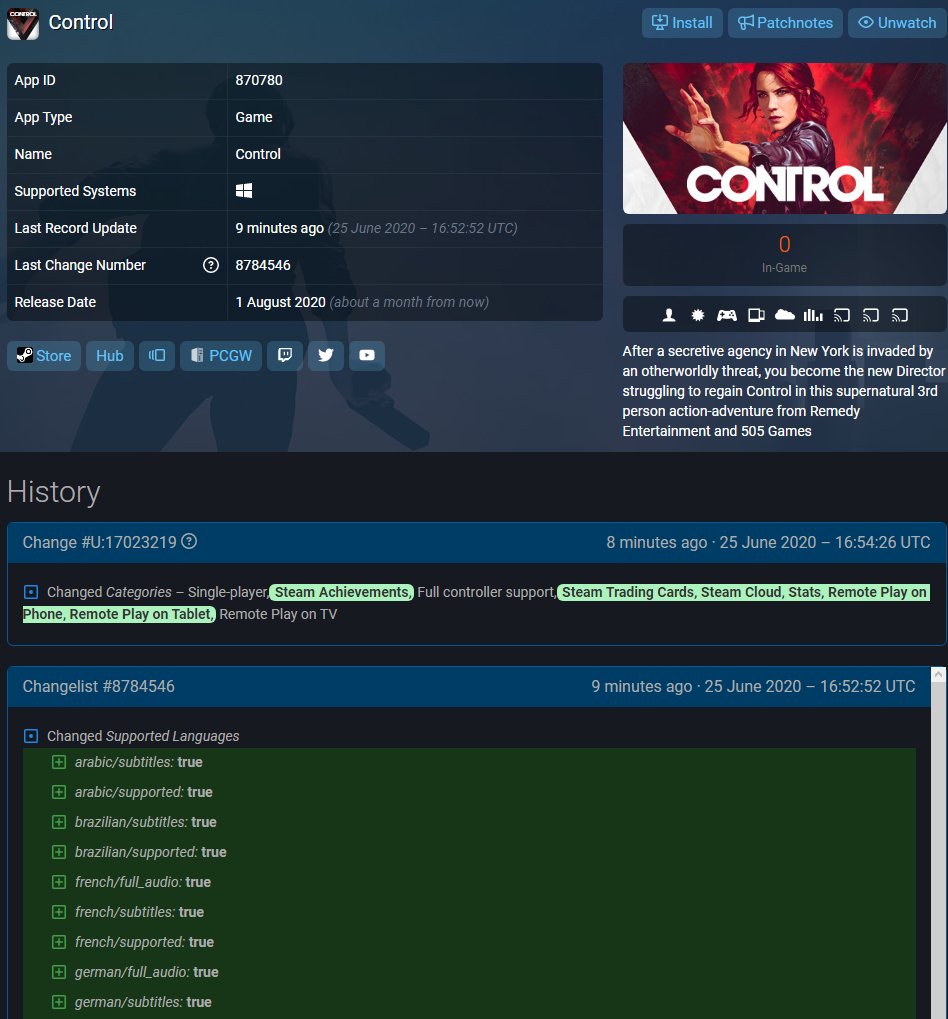Viewport: 948px width, 1019px height.
Task: Click the plus icon for brazilian/subtitles
Action: point(58,821)
